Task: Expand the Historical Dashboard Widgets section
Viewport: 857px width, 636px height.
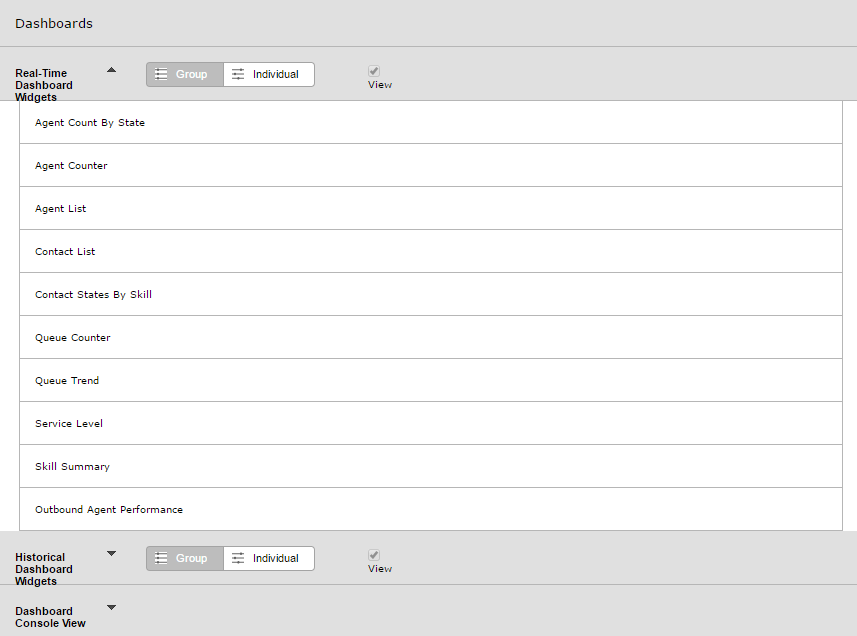Action: click(111, 553)
